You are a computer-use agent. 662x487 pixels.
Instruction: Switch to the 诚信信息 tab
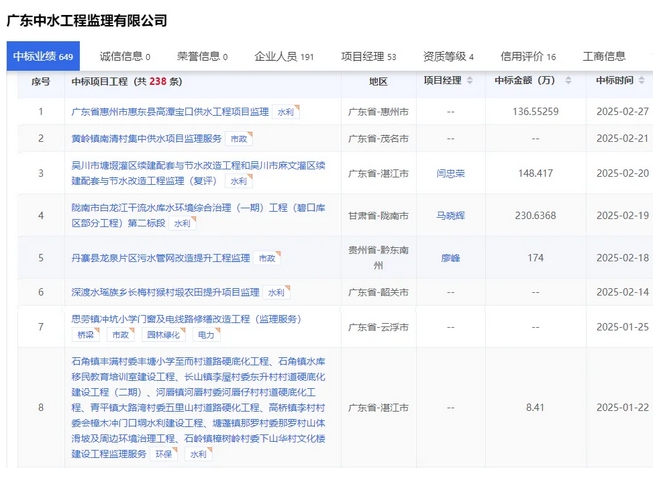pos(125,56)
